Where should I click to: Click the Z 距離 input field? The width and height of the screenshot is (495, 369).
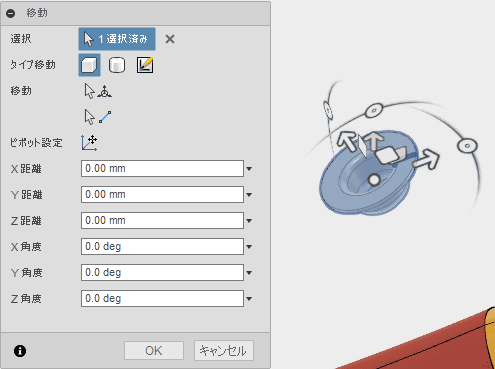tap(162, 221)
